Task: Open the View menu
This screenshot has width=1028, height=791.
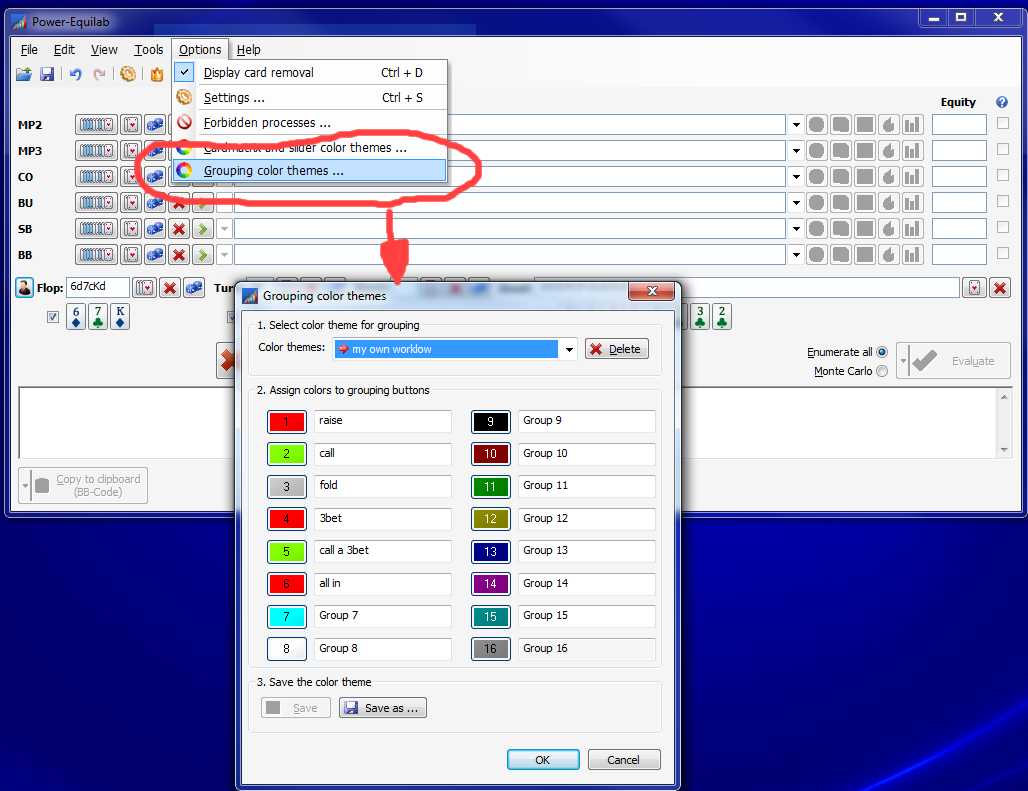Action: 104,50
